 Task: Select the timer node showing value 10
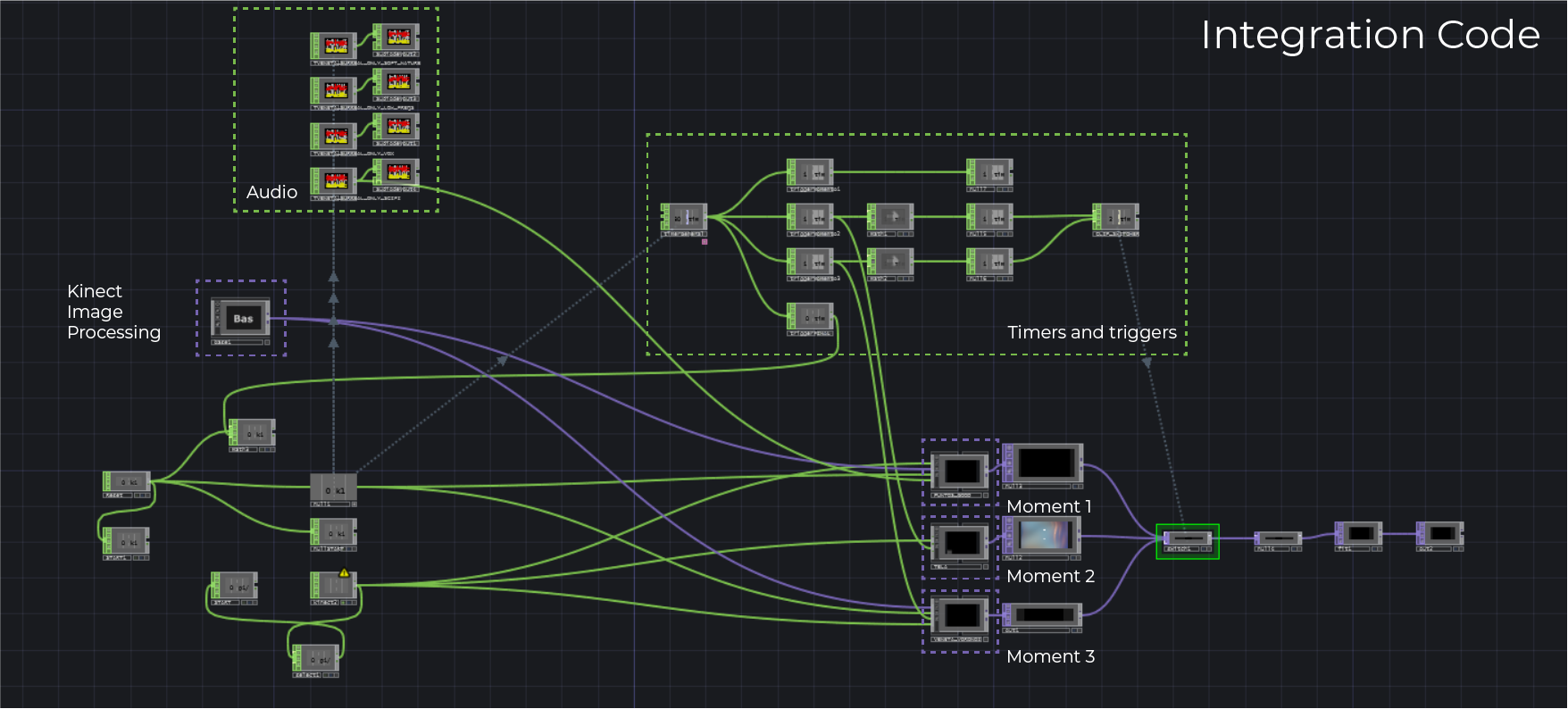click(684, 218)
